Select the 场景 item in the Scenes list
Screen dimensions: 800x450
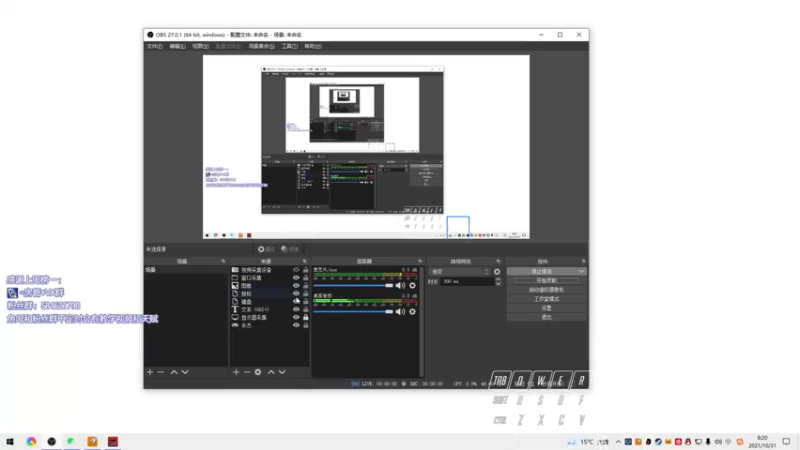coord(186,270)
